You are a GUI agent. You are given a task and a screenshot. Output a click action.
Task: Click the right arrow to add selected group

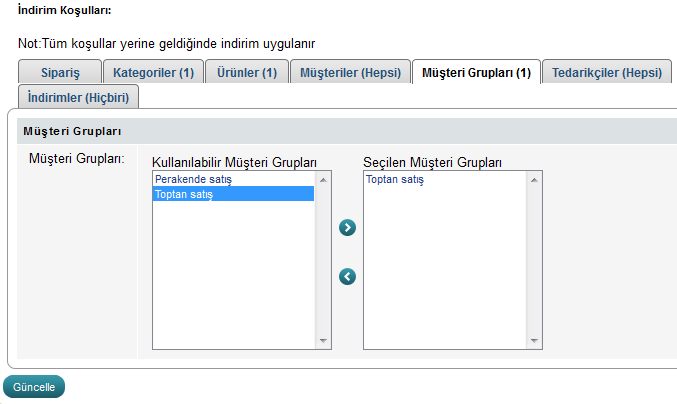tap(348, 228)
